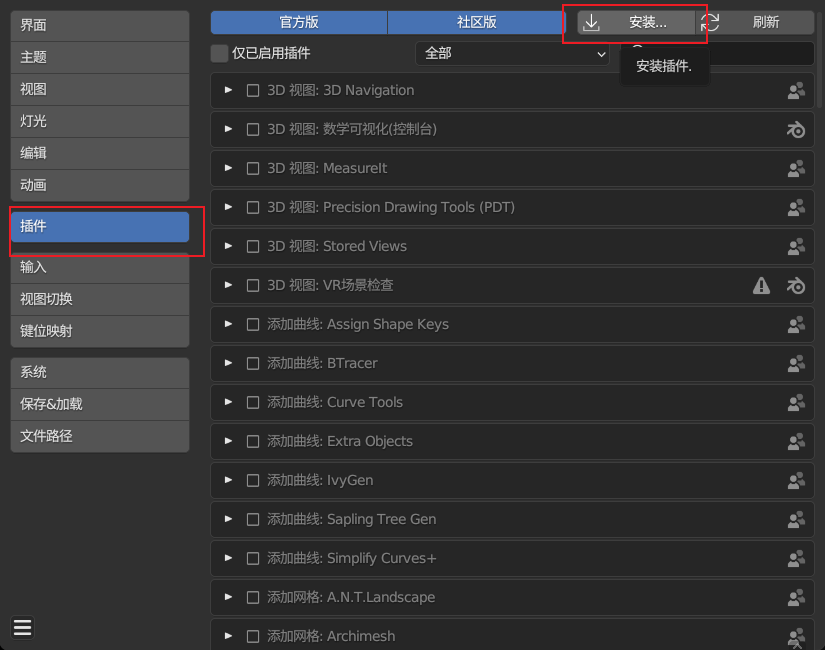Screen dimensions: 825x650
Task: Open the 视图 preferences section
Action: 100,89
